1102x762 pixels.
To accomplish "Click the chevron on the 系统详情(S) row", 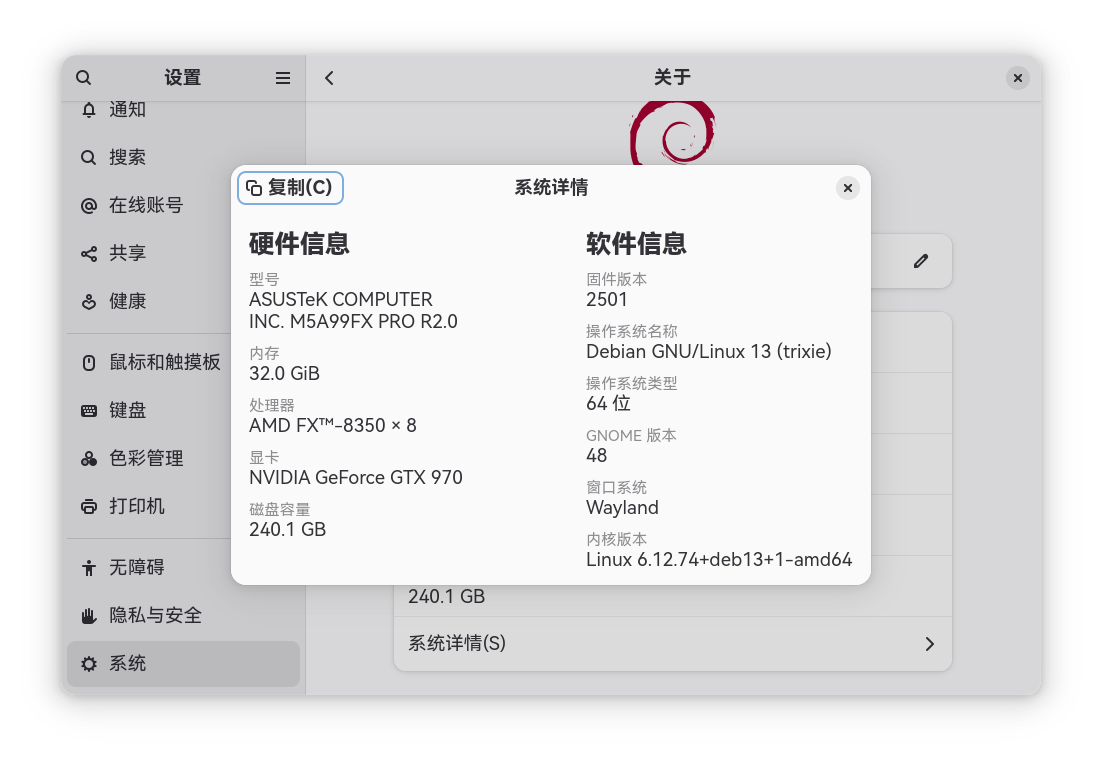I will (930, 644).
